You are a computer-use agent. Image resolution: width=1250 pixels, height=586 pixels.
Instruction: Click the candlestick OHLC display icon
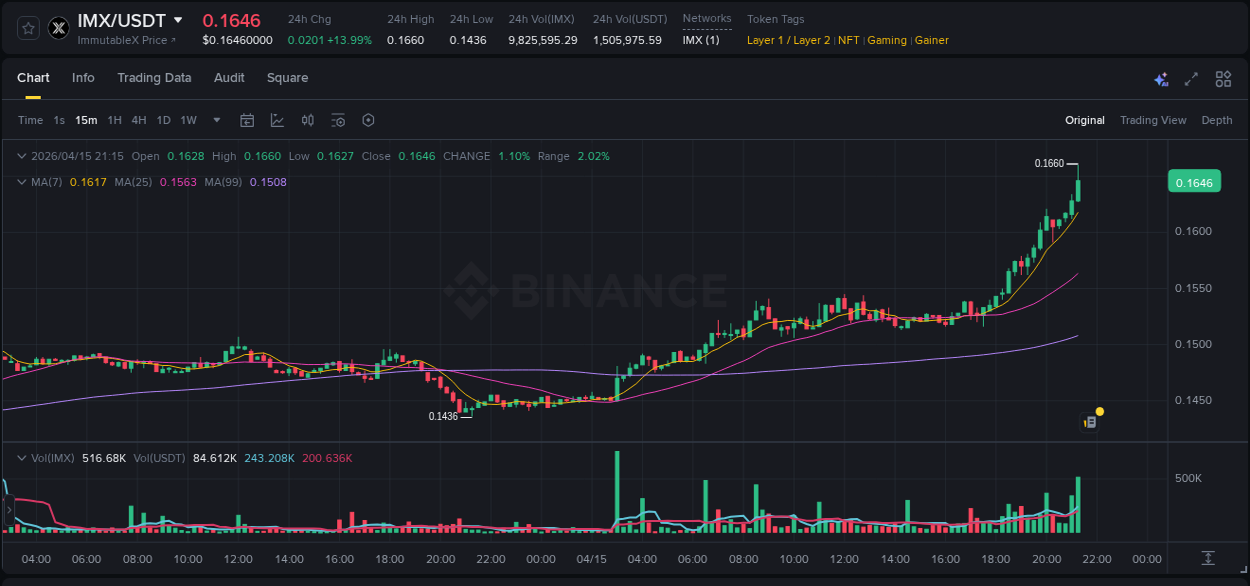click(x=307, y=120)
